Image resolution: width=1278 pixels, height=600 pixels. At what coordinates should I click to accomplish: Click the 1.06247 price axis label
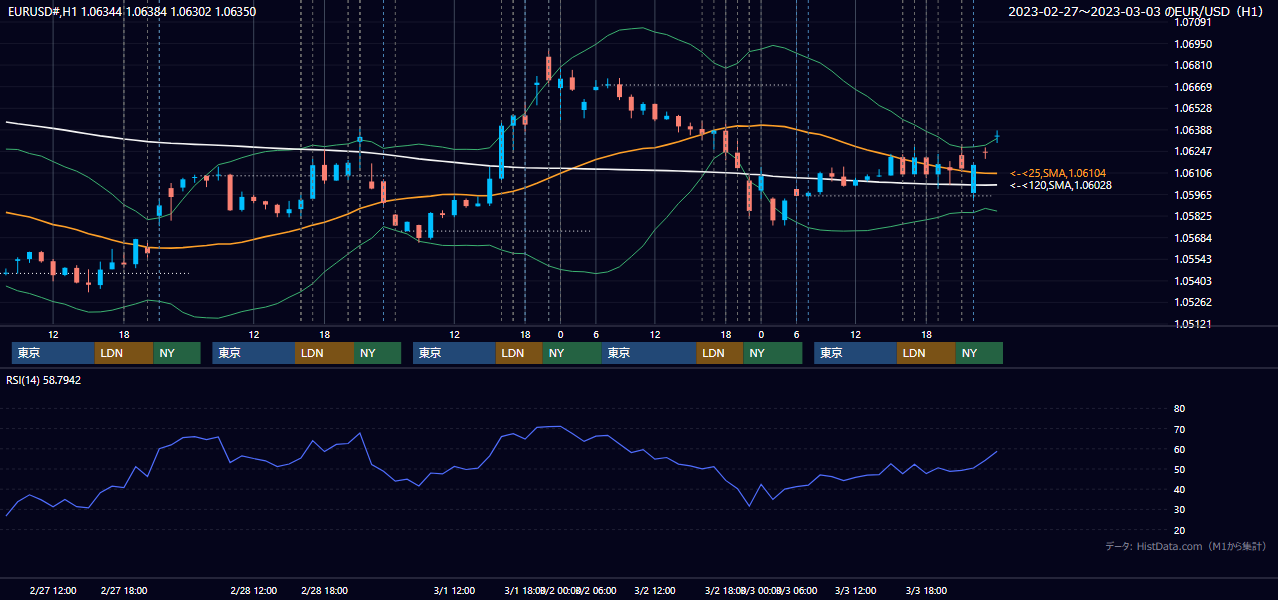click(1193, 151)
